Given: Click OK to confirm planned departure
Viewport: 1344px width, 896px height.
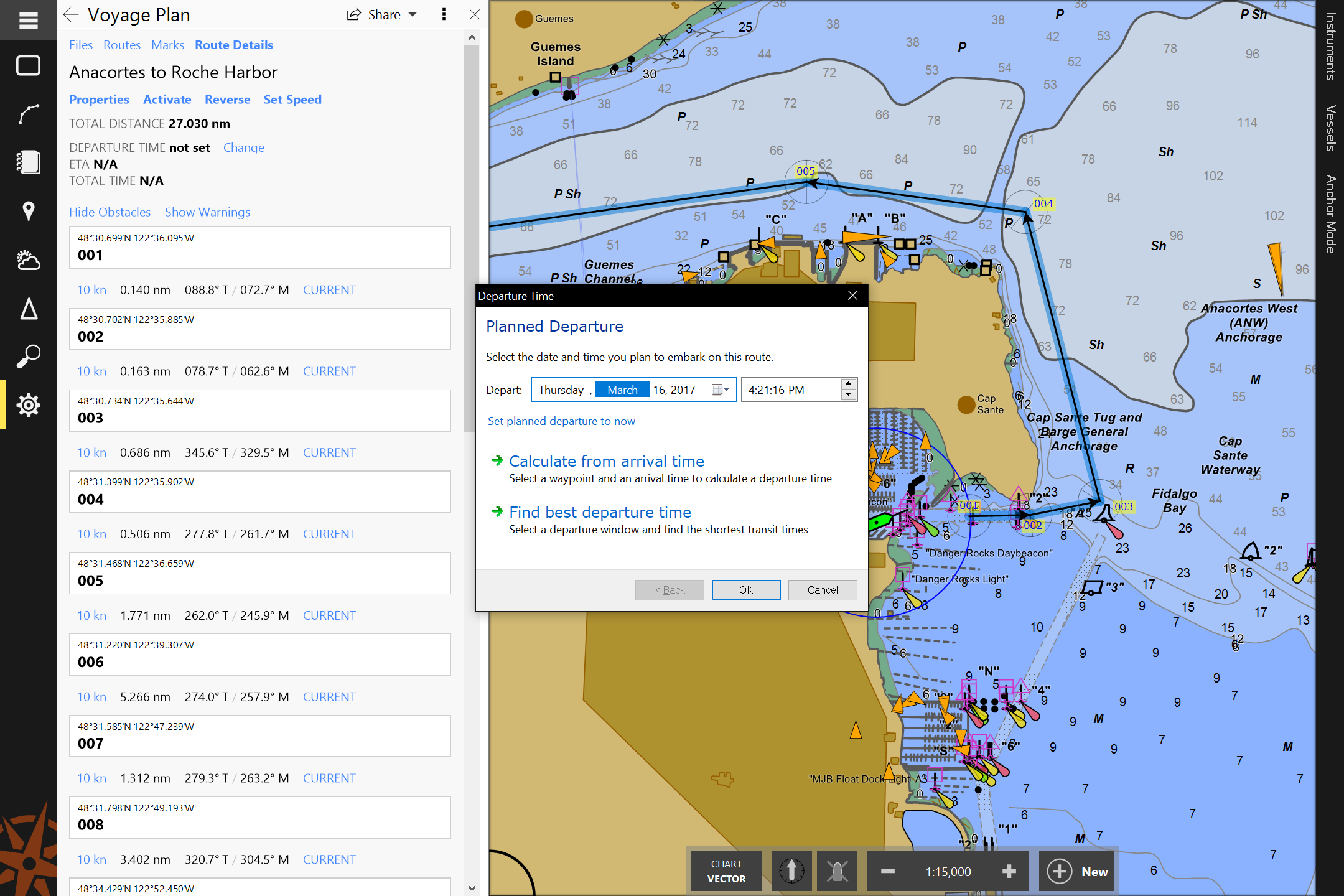Looking at the screenshot, I should click(x=746, y=589).
